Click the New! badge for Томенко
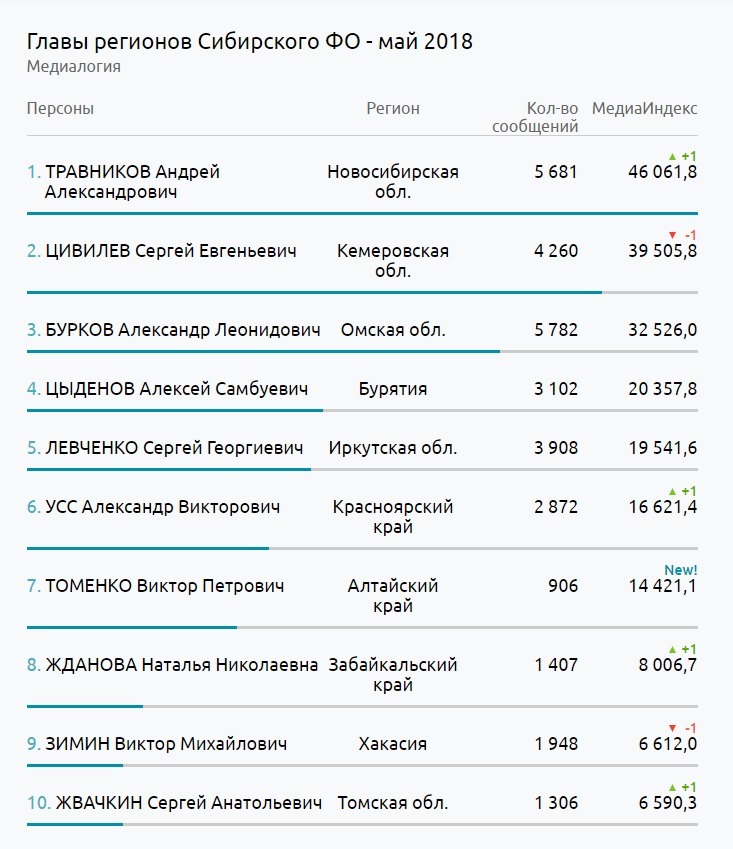 pyautogui.click(x=680, y=570)
